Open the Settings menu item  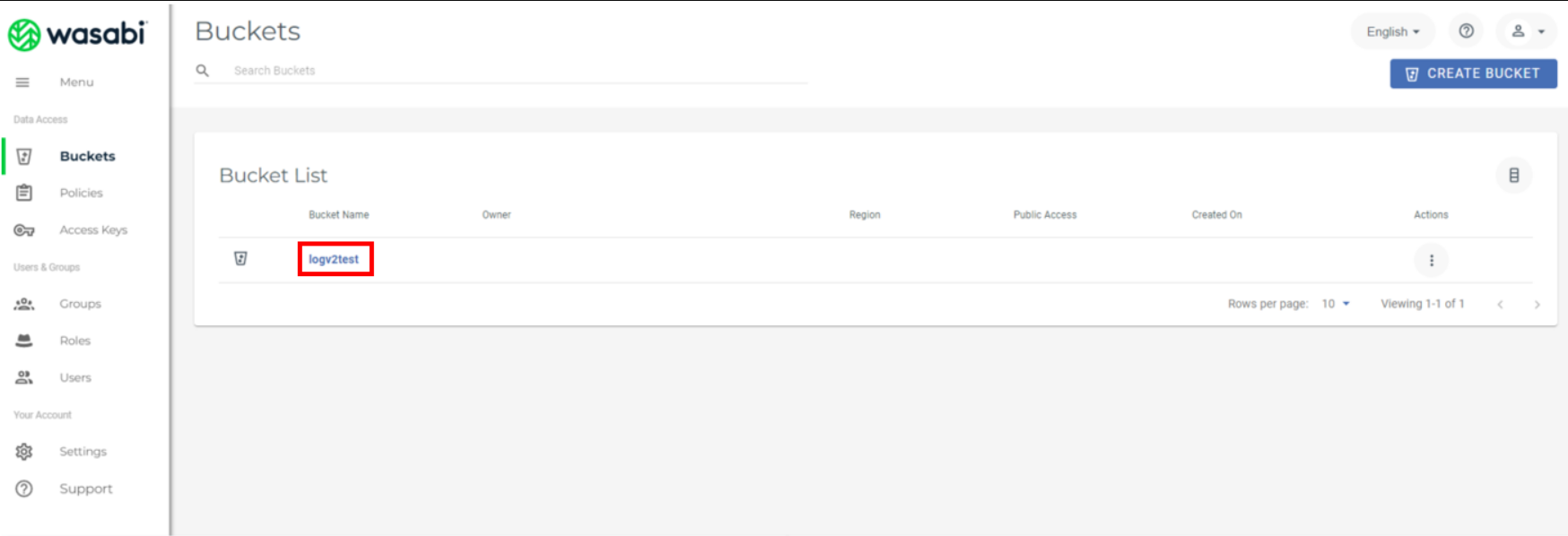tap(83, 452)
